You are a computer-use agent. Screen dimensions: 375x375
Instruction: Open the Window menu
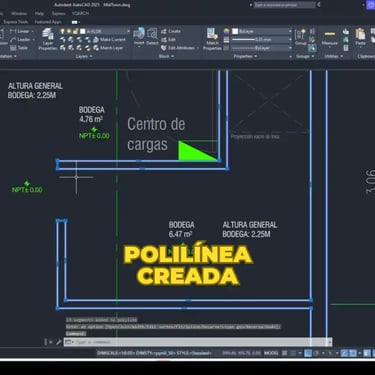point(19,14)
